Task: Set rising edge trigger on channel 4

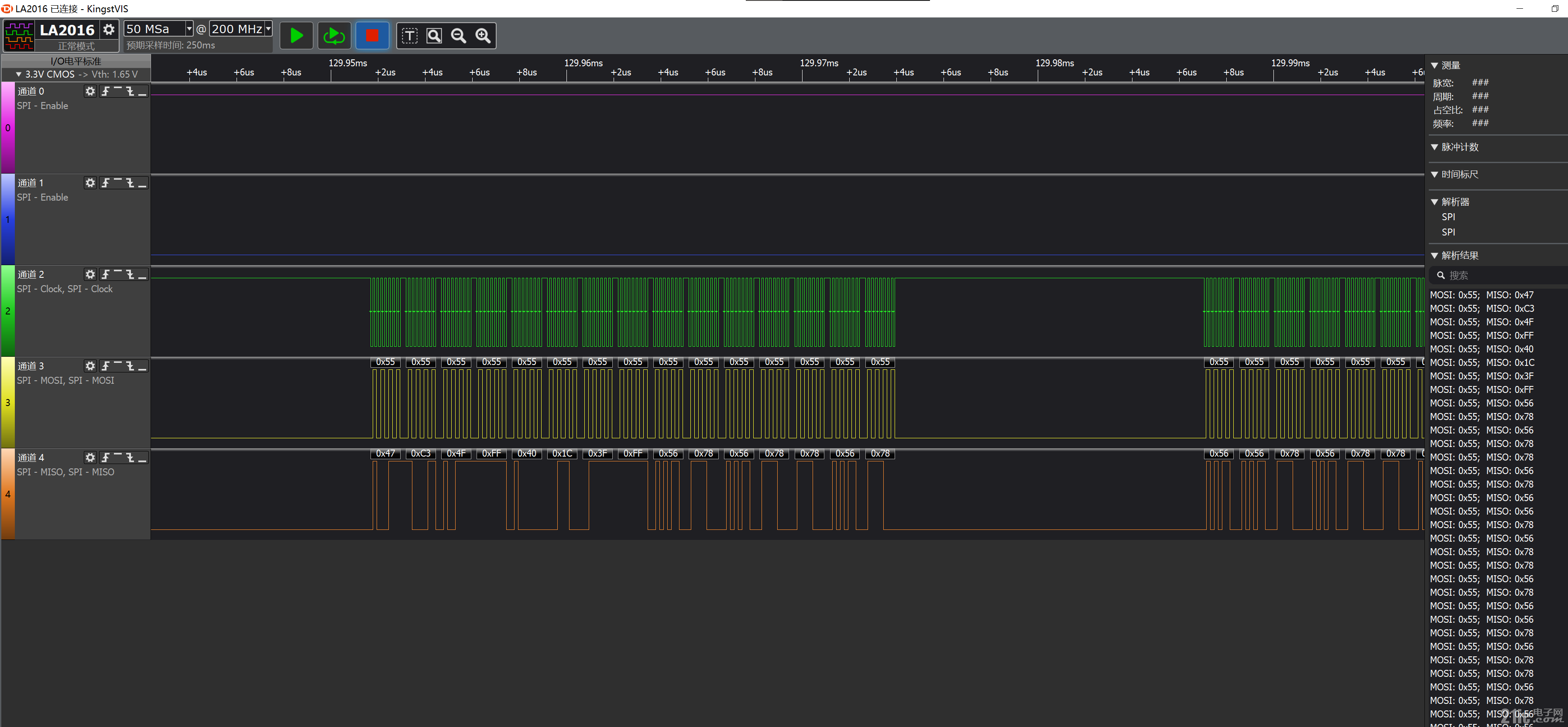Action: [x=106, y=457]
